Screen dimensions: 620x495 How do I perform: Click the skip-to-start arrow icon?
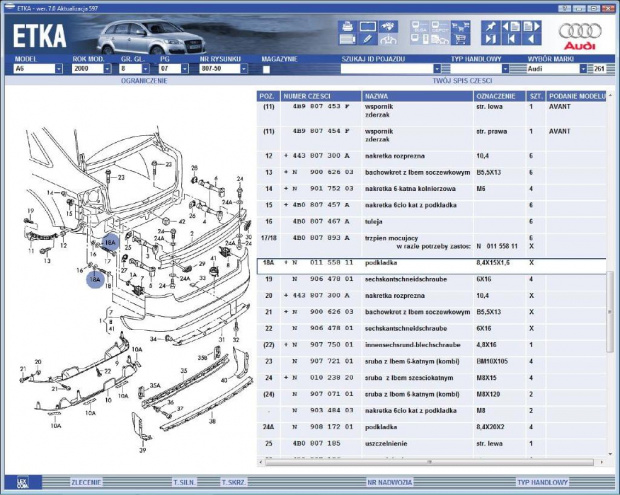[x=511, y=39]
